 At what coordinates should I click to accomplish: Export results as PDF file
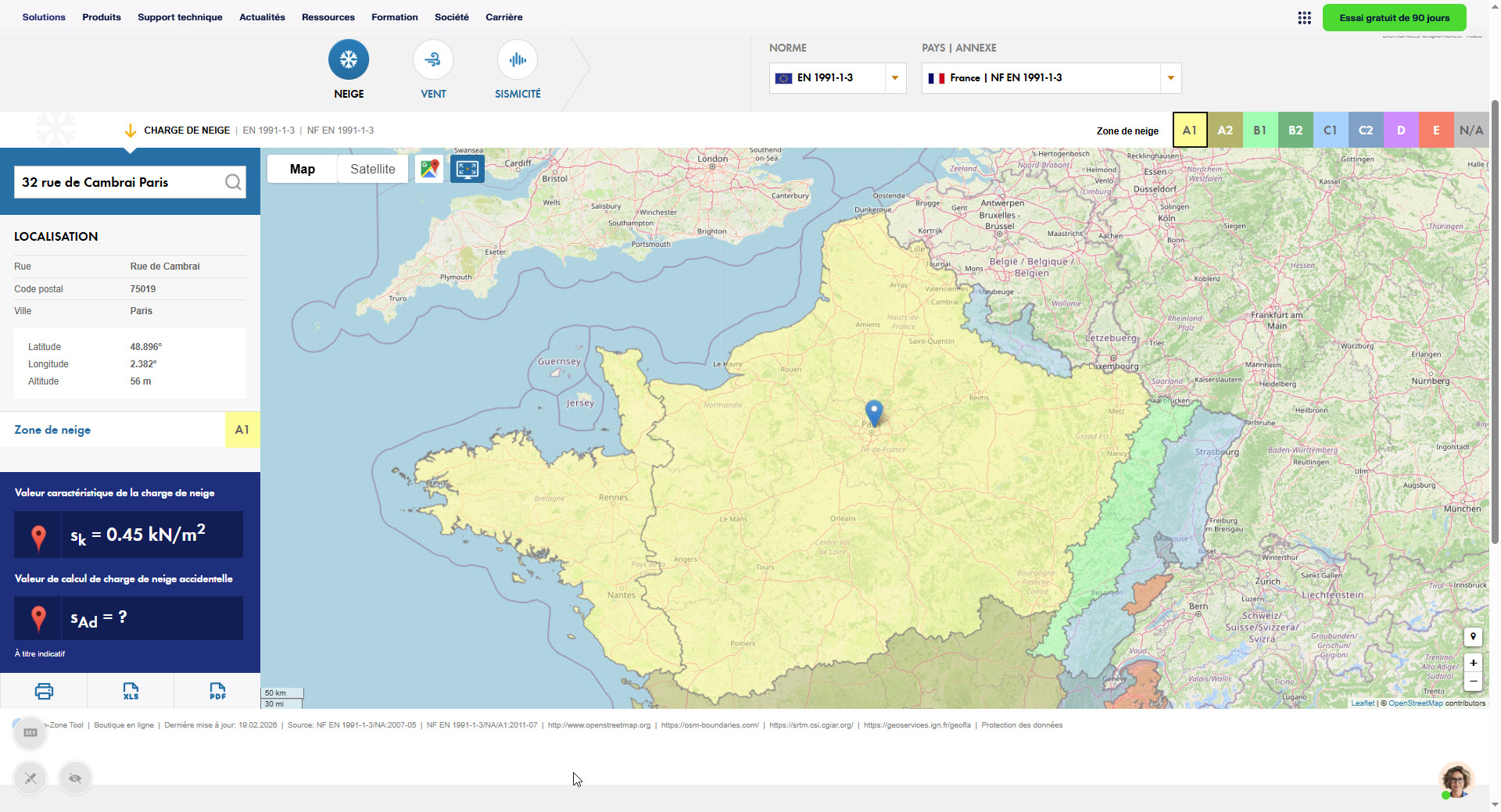[x=217, y=691]
